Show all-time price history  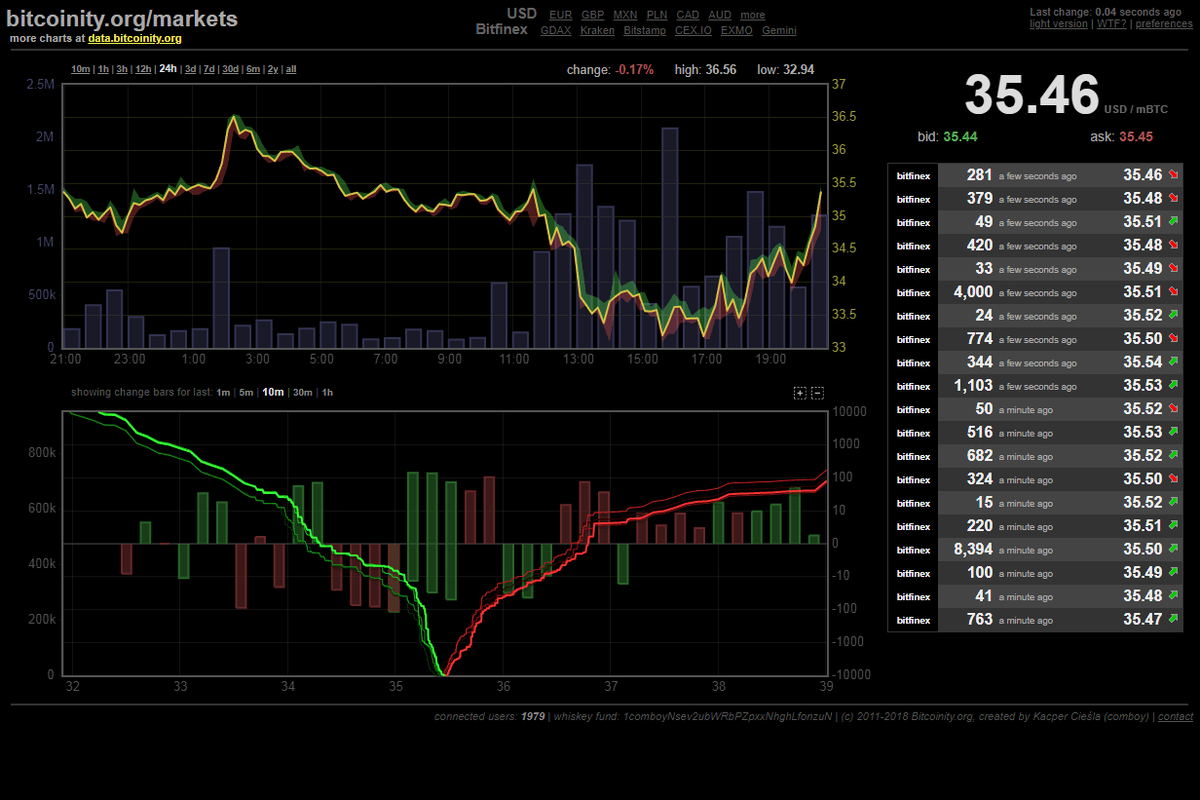291,69
